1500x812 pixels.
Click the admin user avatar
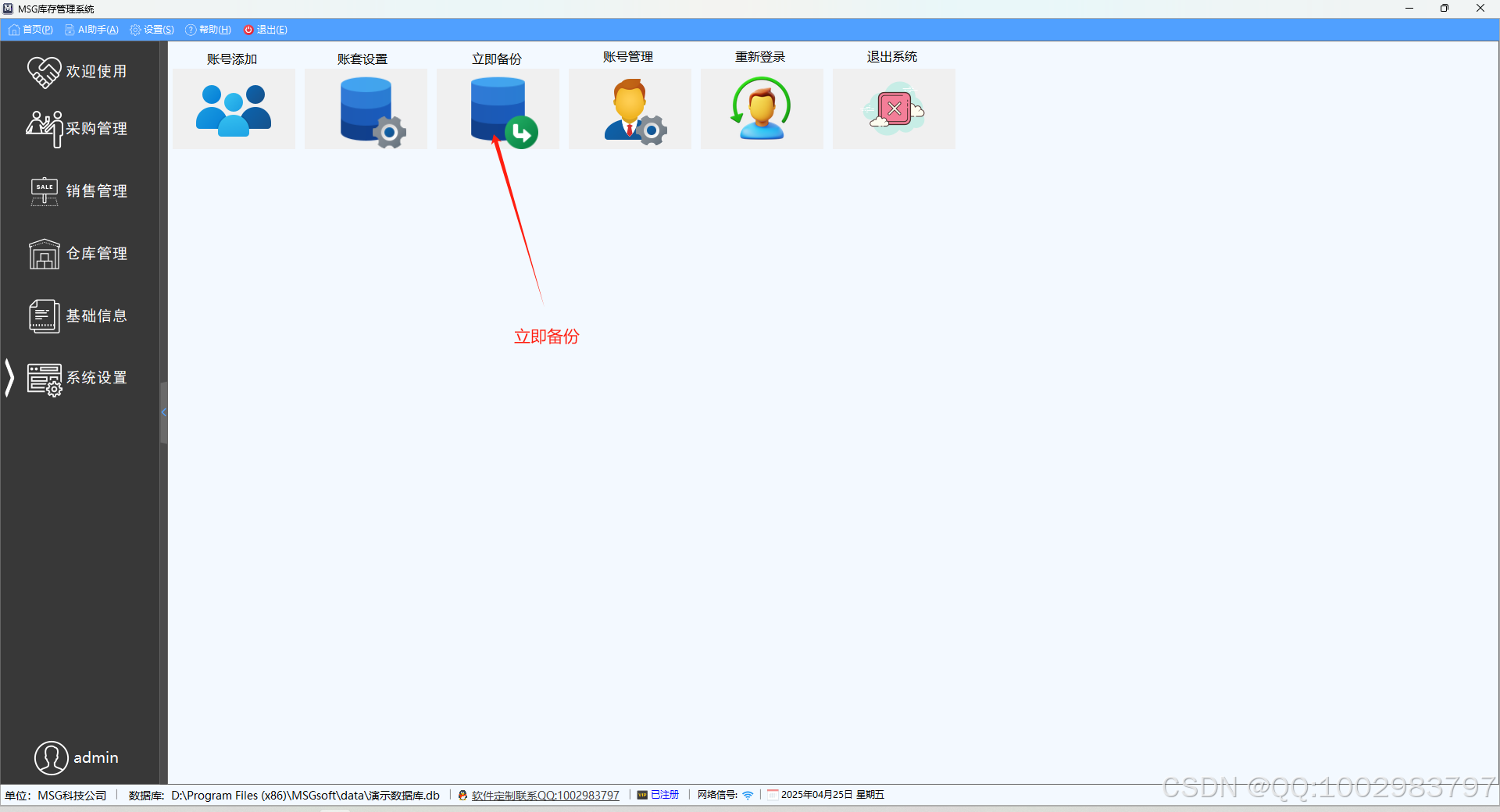pos(52,758)
